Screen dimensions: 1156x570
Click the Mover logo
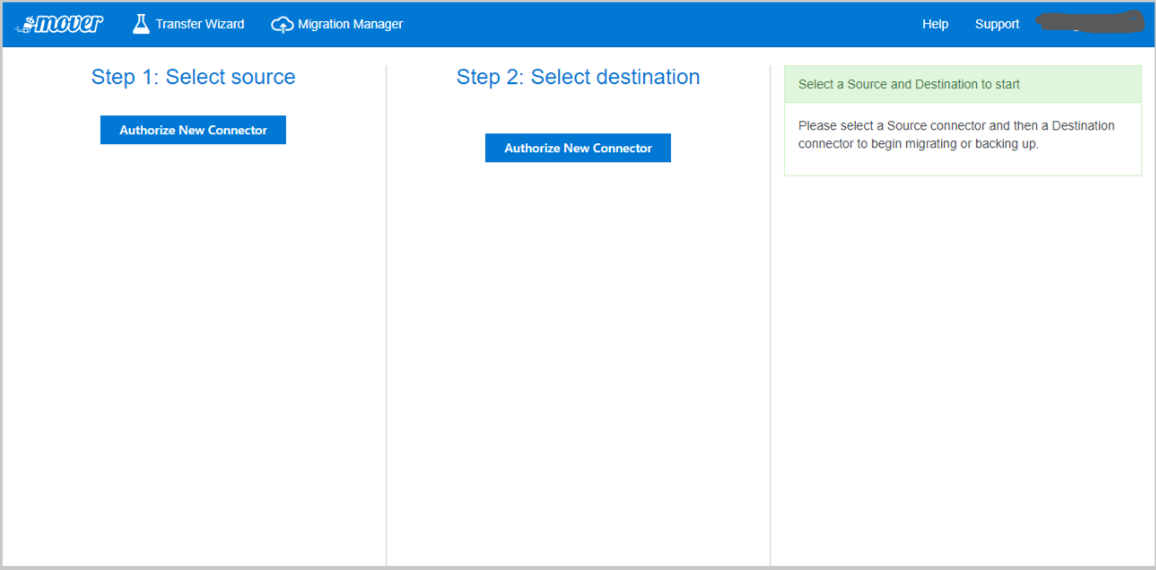coord(59,24)
